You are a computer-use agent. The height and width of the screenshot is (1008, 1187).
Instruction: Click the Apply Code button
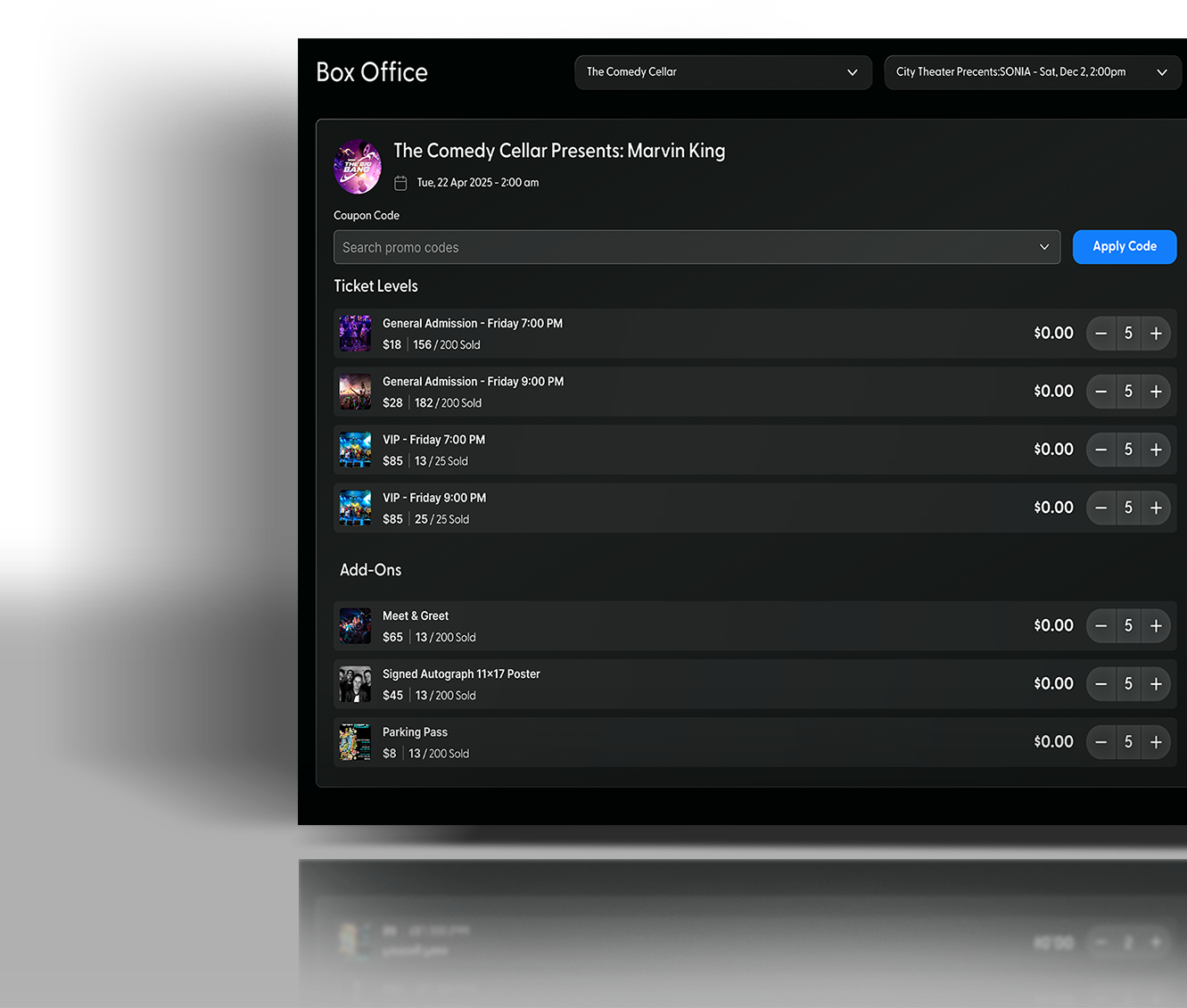click(1124, 247)
